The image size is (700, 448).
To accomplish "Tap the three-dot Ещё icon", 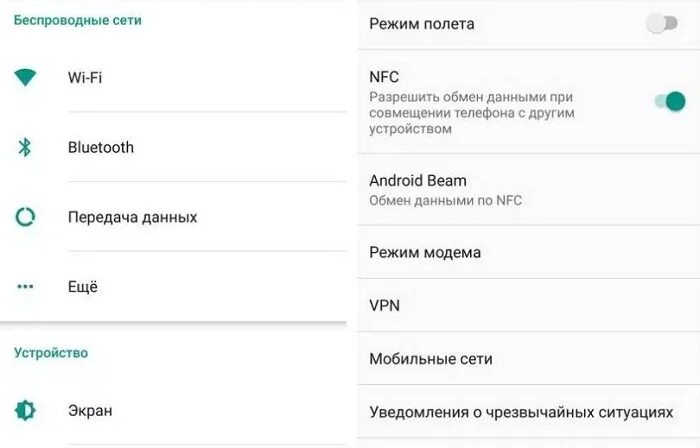I will tap(25, 286).
